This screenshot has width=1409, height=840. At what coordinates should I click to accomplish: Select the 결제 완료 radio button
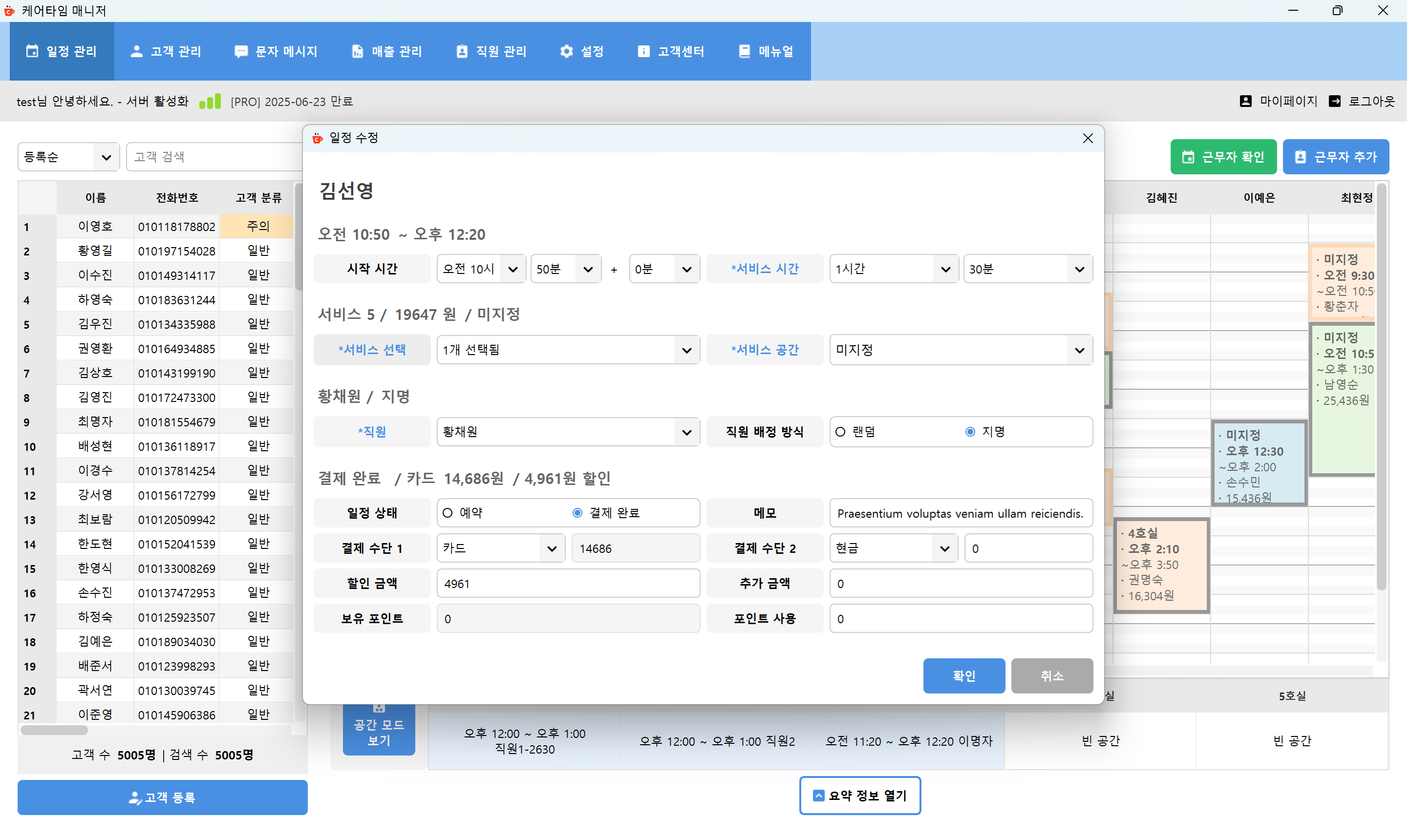(x=577, y=513)
